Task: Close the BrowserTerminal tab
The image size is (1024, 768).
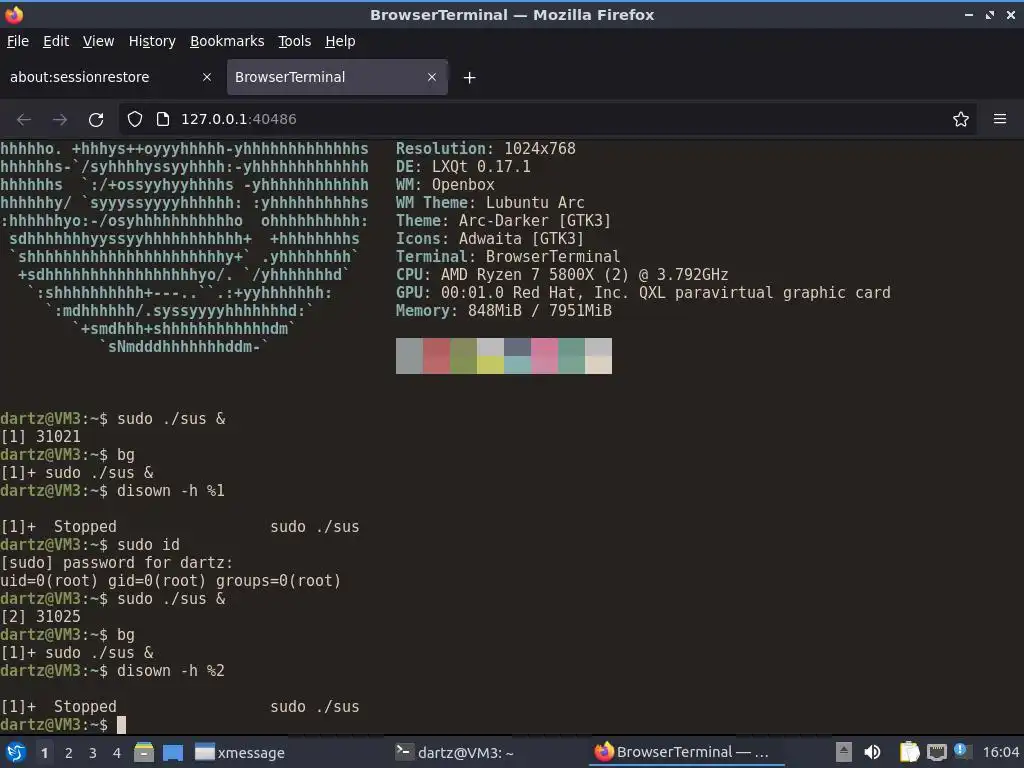Action: click(x=432, y=77)
